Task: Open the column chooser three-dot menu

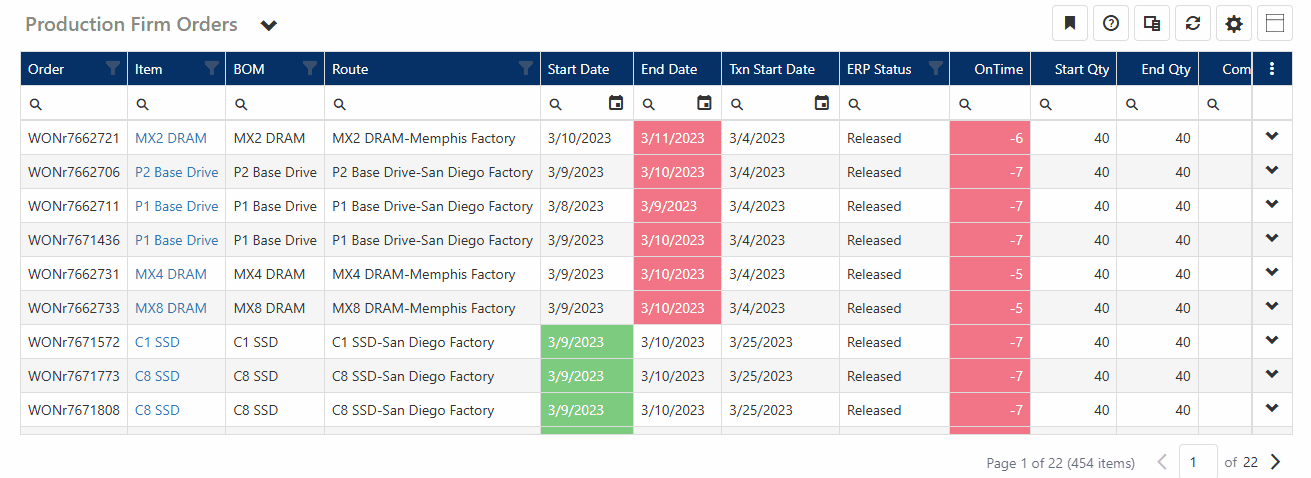Action: [1272, 69]
